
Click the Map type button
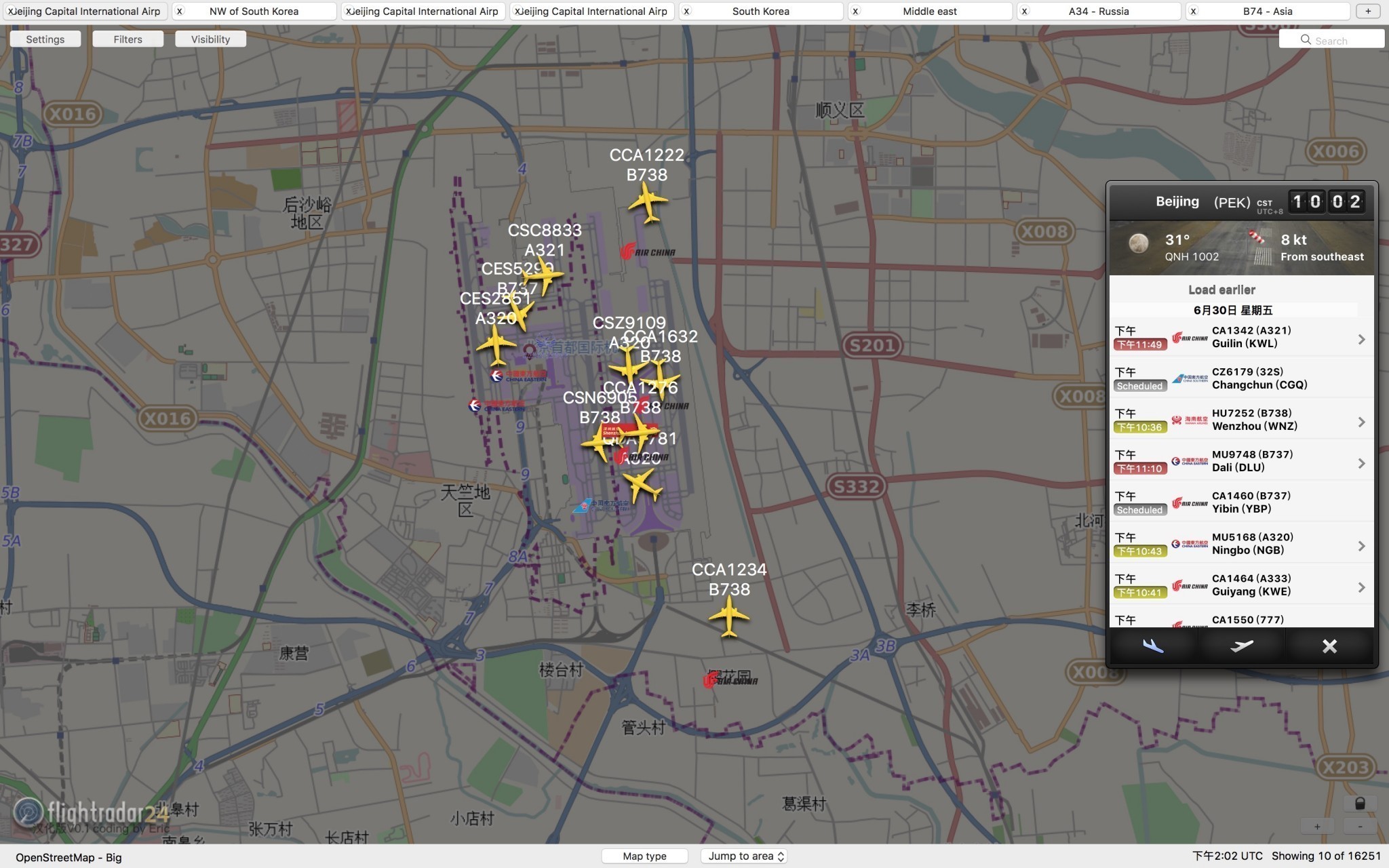coord(644,856)
